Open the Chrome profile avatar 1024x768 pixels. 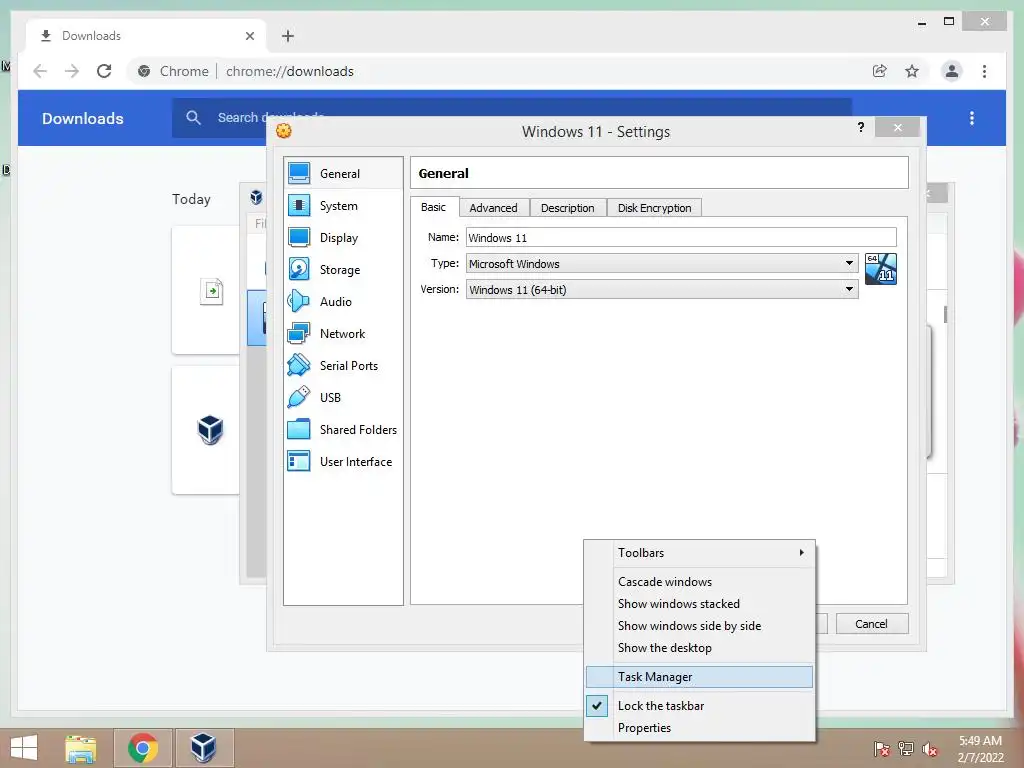click(x=952, y=71)
